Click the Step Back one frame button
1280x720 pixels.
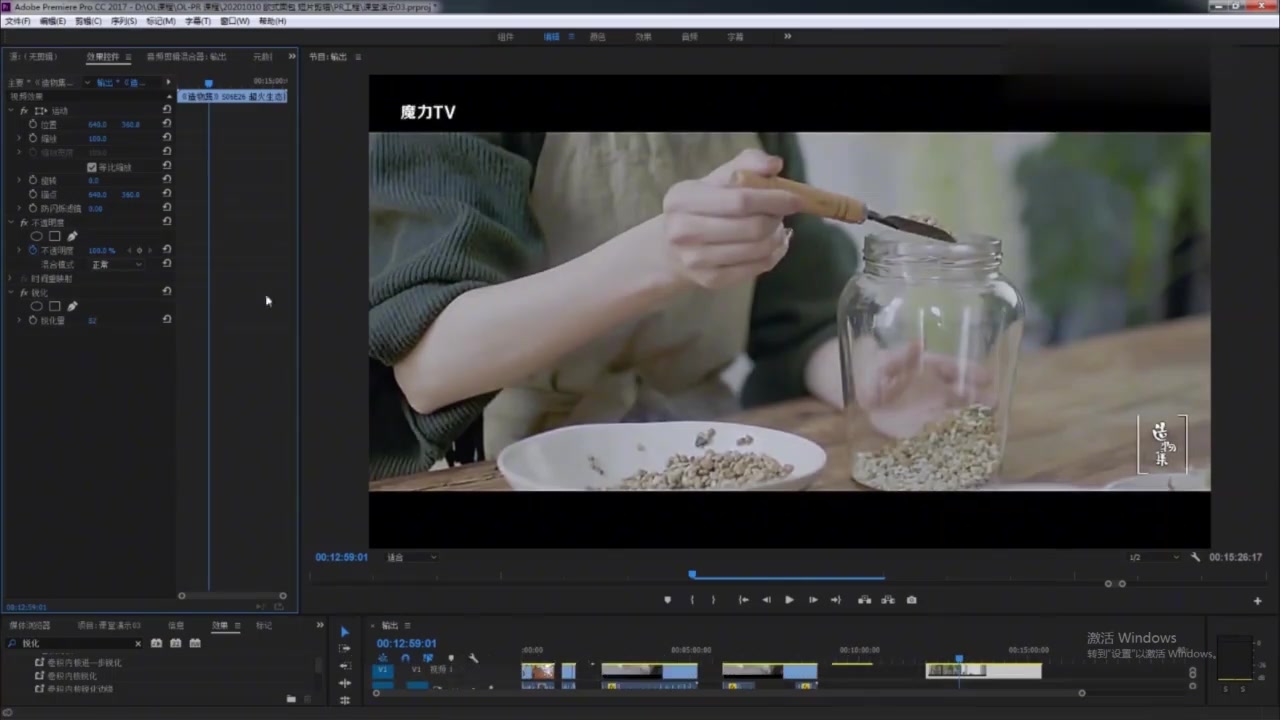tap(766, 600)
